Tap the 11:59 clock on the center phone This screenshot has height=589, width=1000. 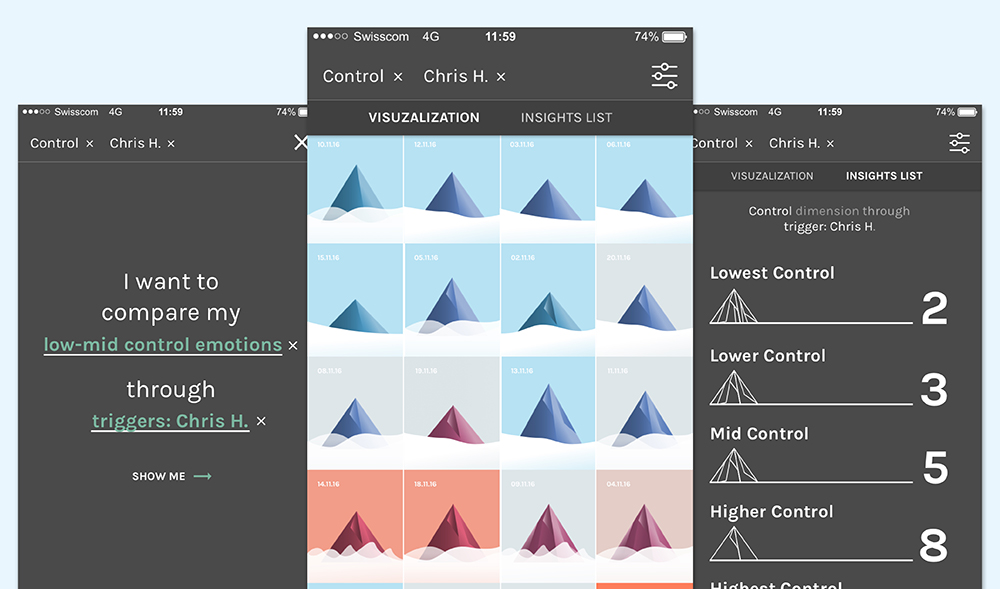[500, 37]
